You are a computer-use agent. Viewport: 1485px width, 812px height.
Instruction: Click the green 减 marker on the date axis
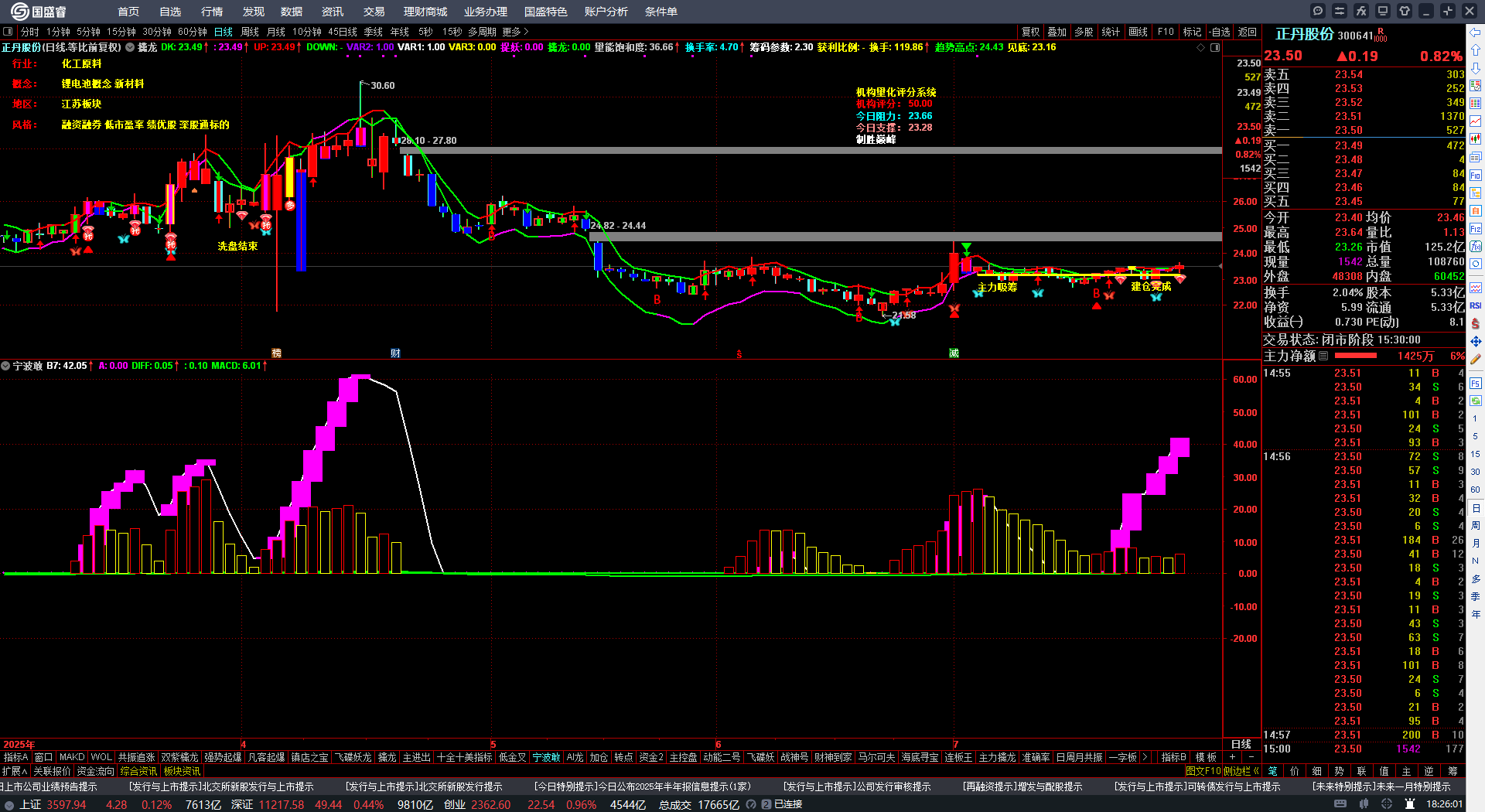[x=954, y=353]
